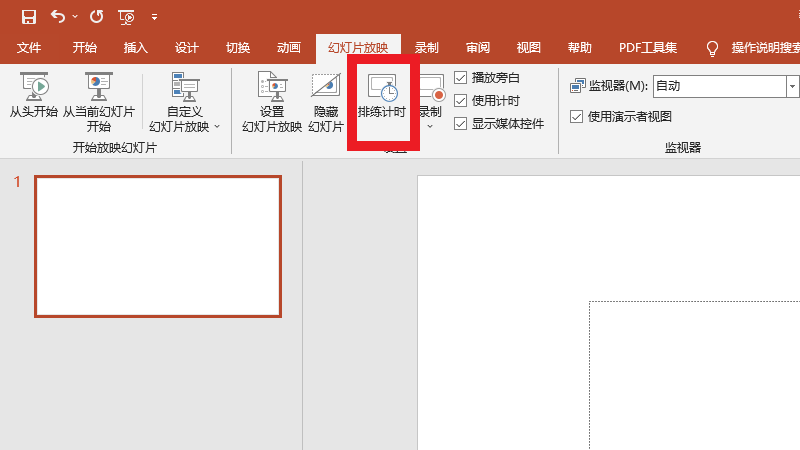Switch to the 插入 ribbon tab
This screenshot has height=450, width=800.
(x=135, y=48)
